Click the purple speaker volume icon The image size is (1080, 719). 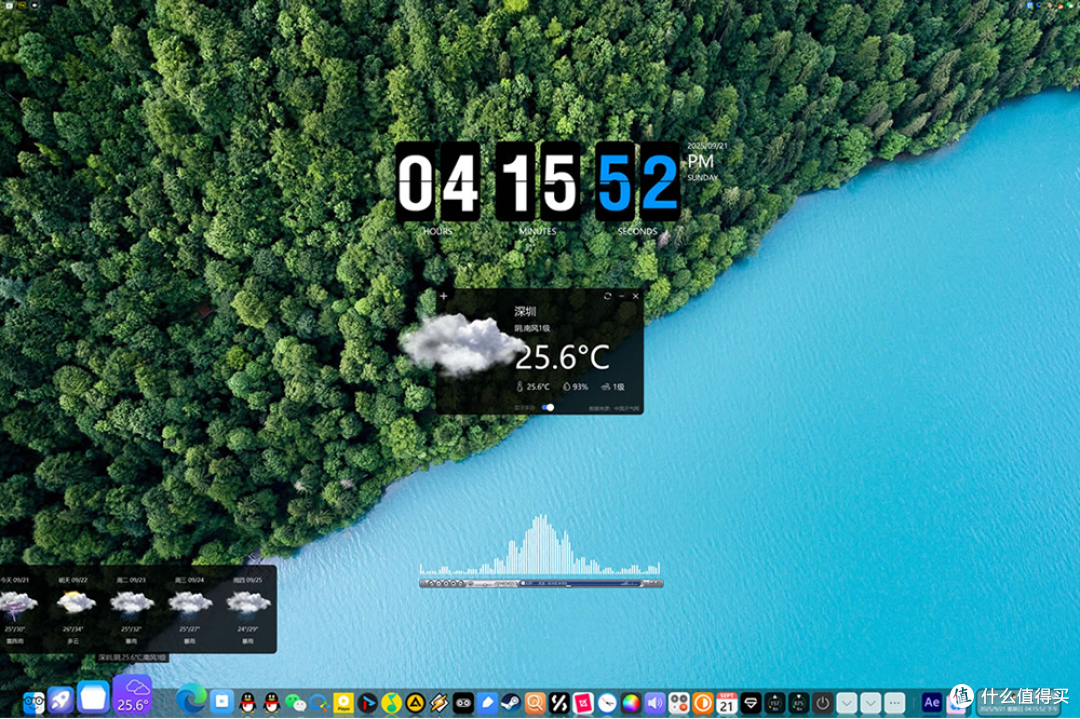655,702
